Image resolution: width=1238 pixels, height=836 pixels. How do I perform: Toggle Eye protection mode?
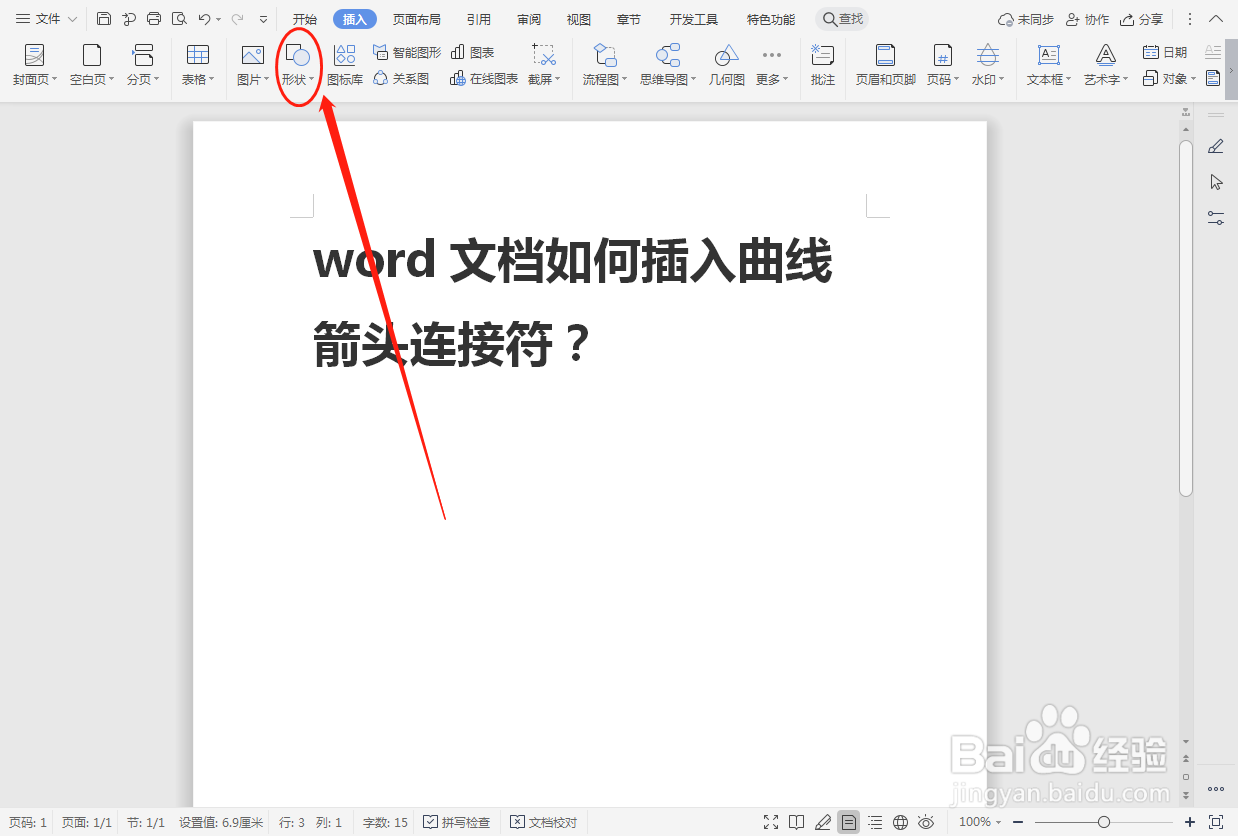[926, 822]
